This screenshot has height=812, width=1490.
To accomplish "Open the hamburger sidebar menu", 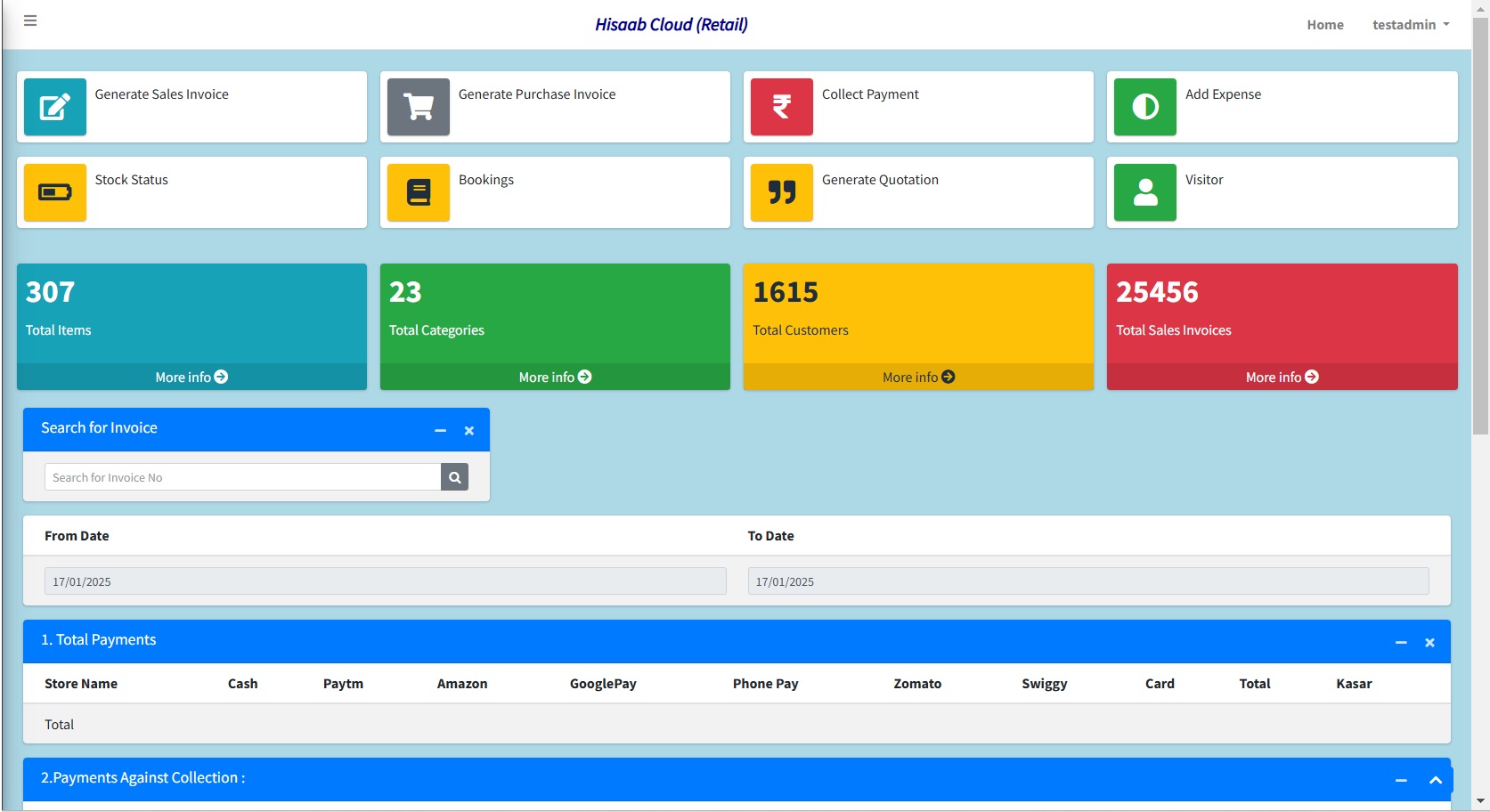I will (30, 20).
